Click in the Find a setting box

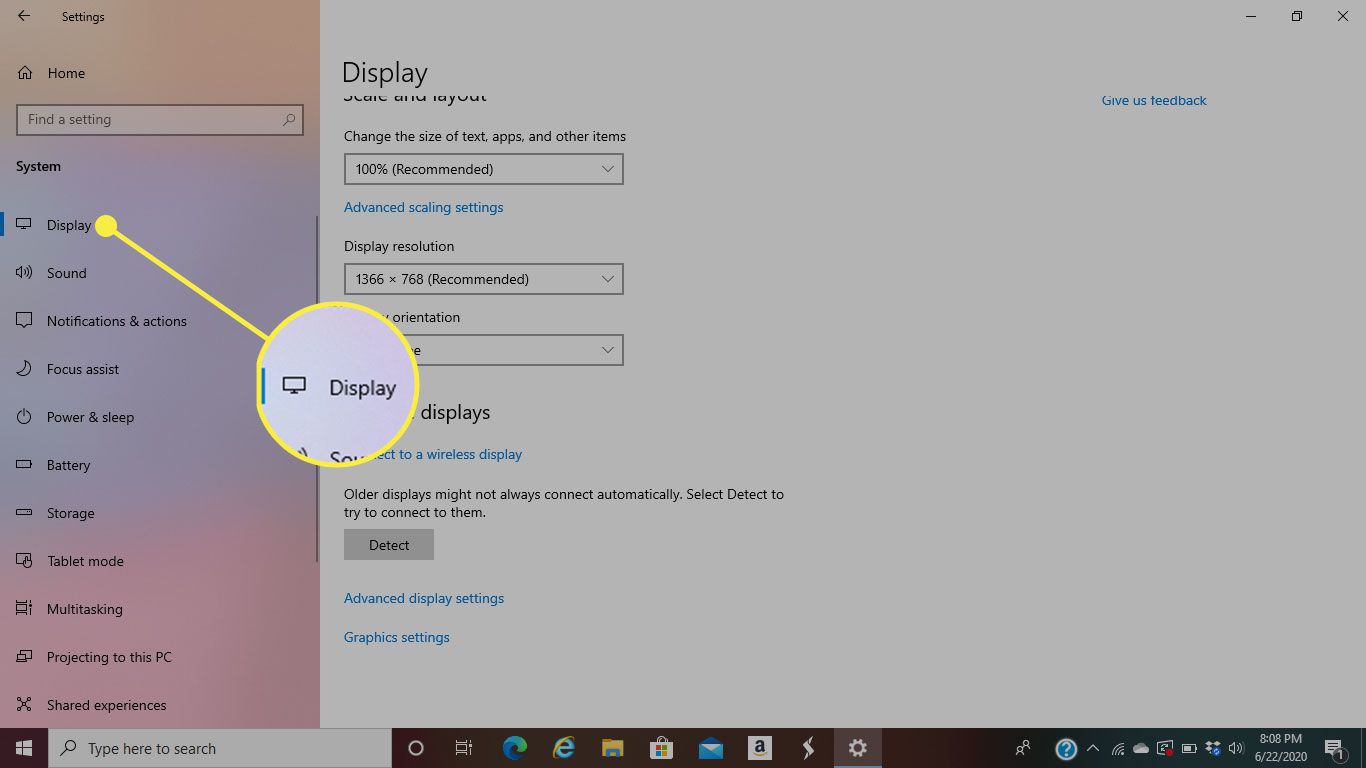150,120
